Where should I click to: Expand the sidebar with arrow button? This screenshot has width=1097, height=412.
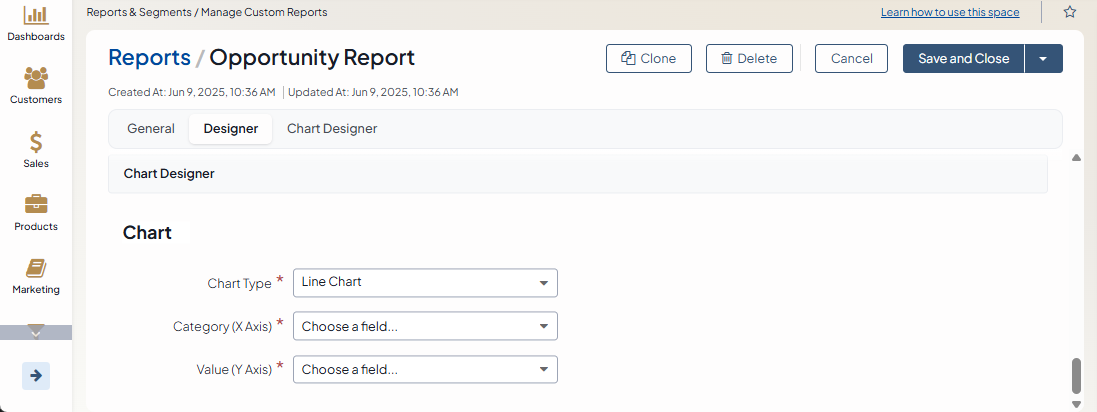coord(36,375)
